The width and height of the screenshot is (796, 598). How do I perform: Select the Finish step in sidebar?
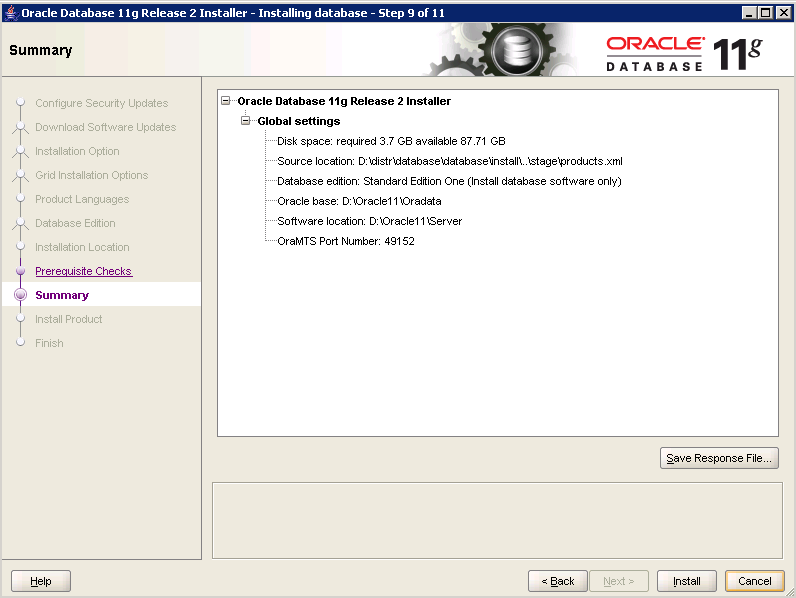pos(49,343)
